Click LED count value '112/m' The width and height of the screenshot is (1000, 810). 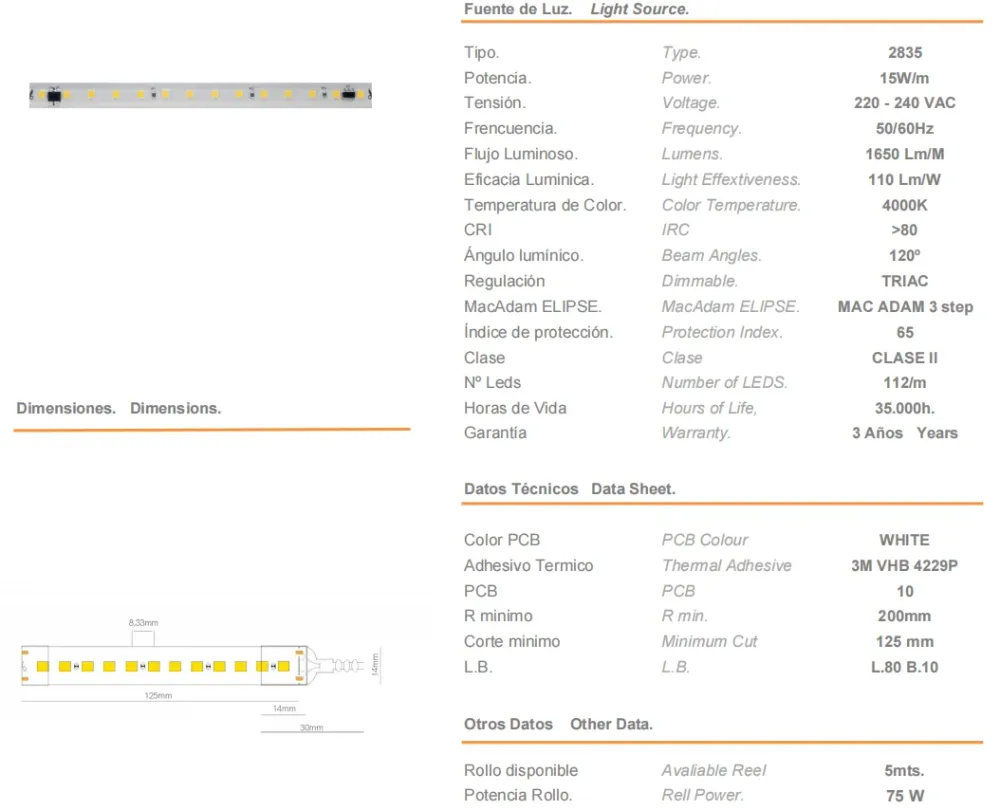(904, 382)
